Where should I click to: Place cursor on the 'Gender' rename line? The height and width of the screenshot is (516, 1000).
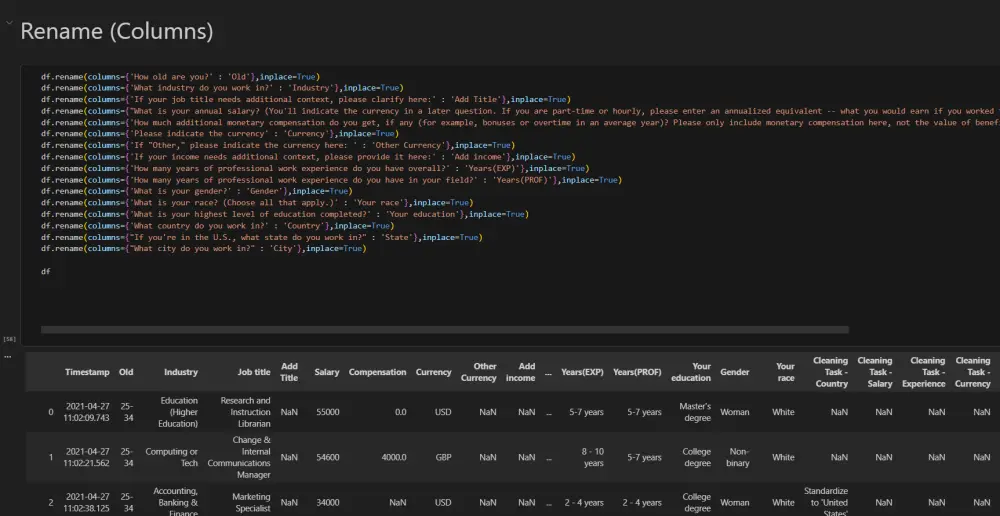tap(196, 191)
